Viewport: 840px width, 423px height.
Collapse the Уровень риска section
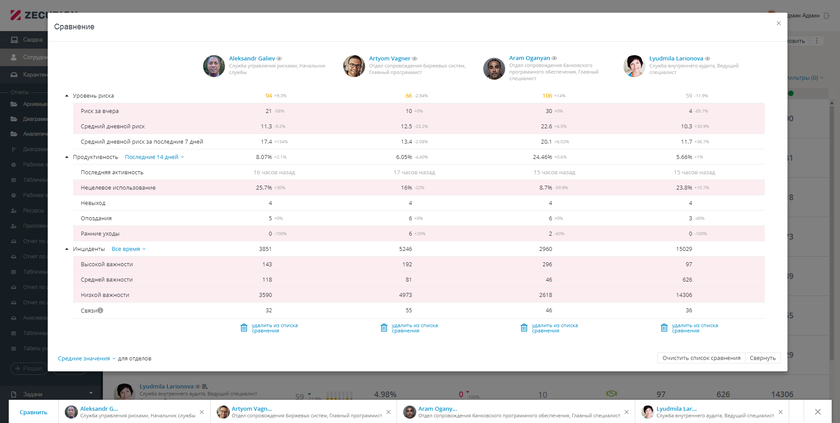pyautogui.click(x=67, y=96)
